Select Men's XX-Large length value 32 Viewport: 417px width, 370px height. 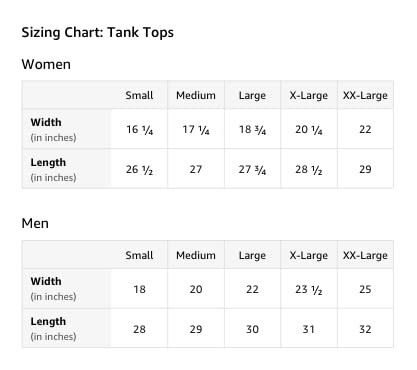pyautogui.click(x=365, y=329)
